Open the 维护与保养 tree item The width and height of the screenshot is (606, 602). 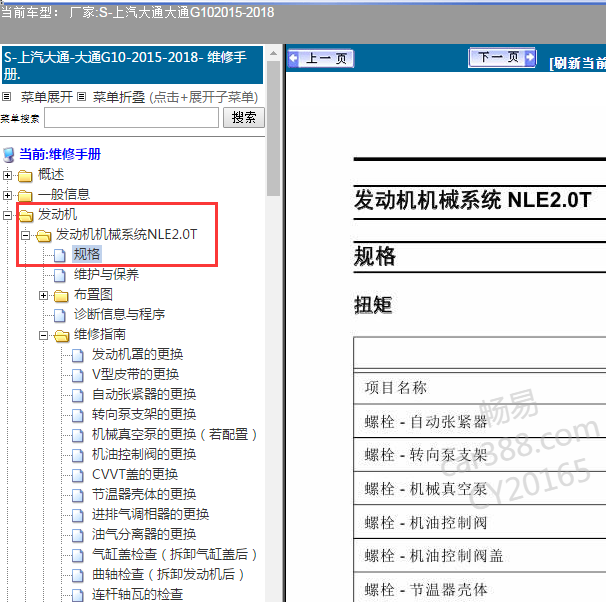[106, 274]
